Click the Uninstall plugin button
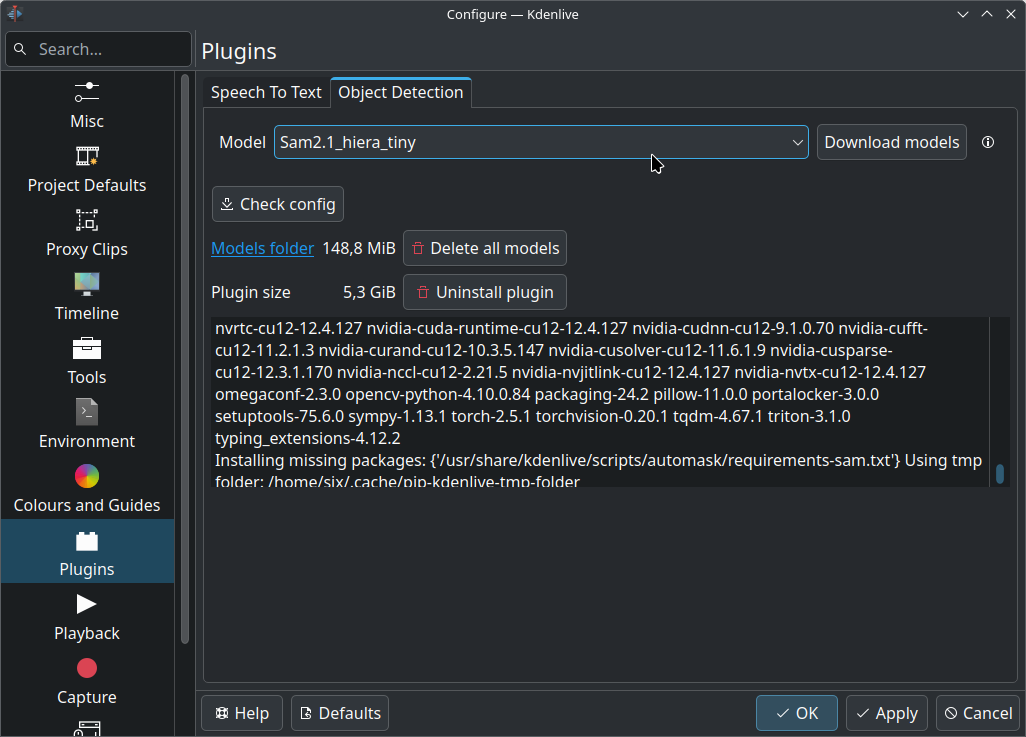1026x737 pixels. 485,292
